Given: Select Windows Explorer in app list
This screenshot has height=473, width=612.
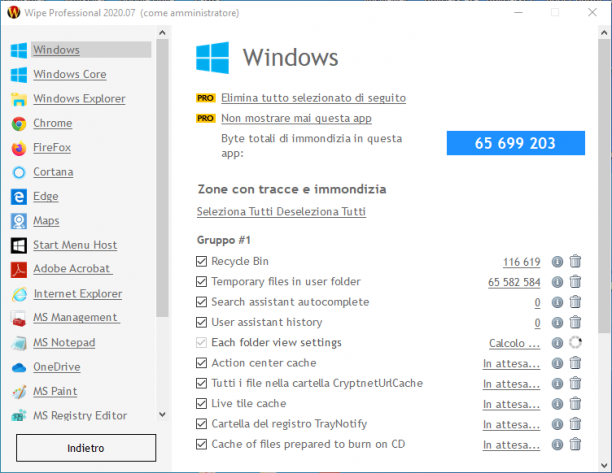Looking at the screenshot, I should click(x=79, y=99).
